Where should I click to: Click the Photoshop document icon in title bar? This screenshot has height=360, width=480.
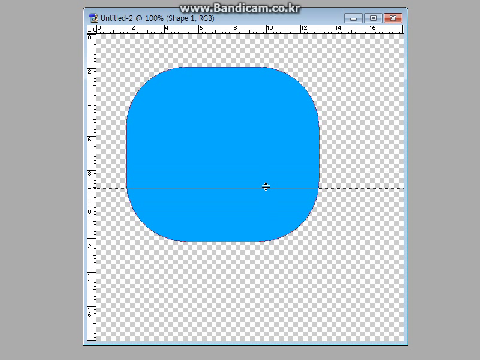93,18
